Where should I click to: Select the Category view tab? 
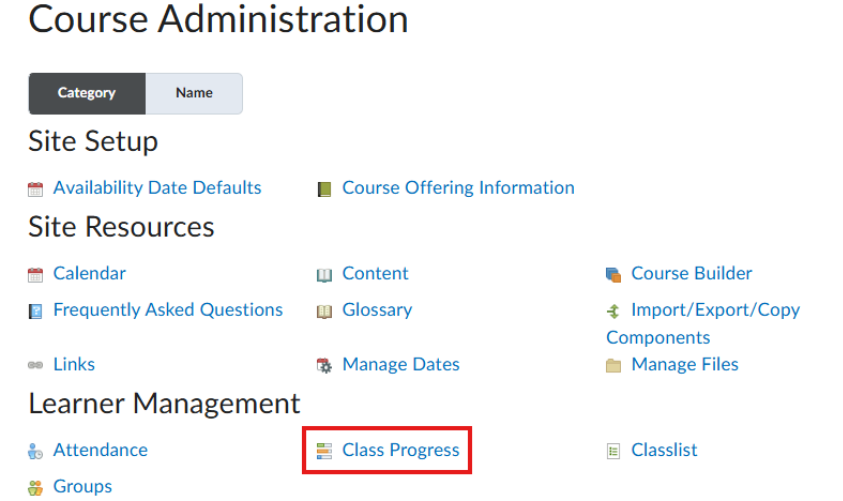point(87,93)
